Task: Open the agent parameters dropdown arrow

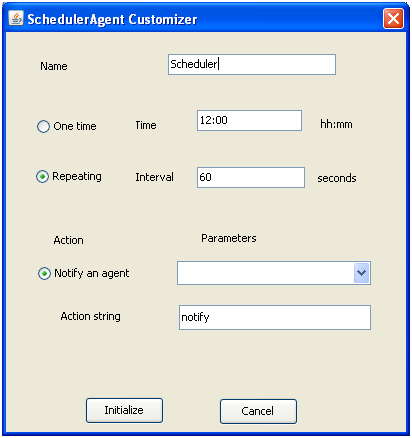Action: point(362,273)
